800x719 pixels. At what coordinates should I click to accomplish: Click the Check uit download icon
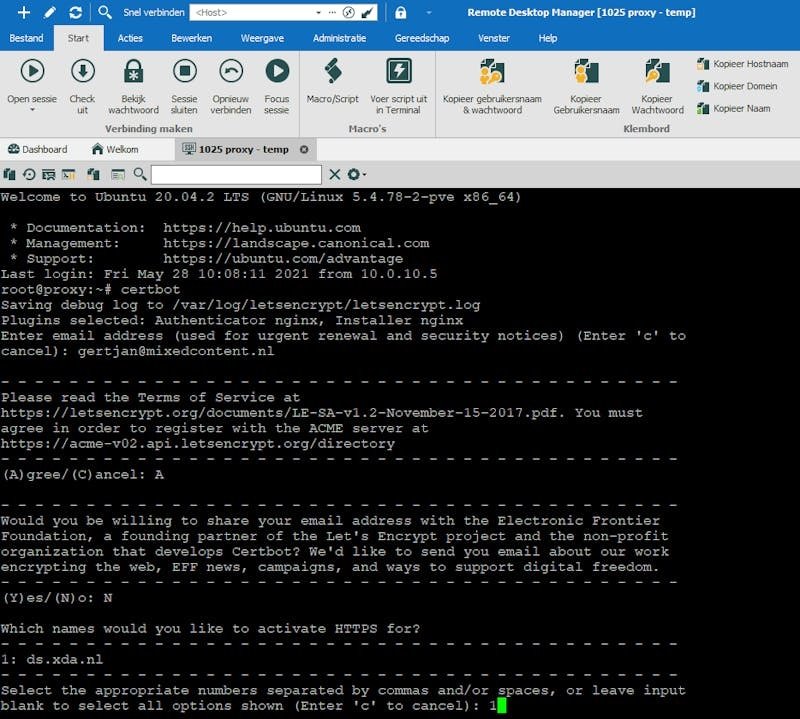(x=83, y=71)
